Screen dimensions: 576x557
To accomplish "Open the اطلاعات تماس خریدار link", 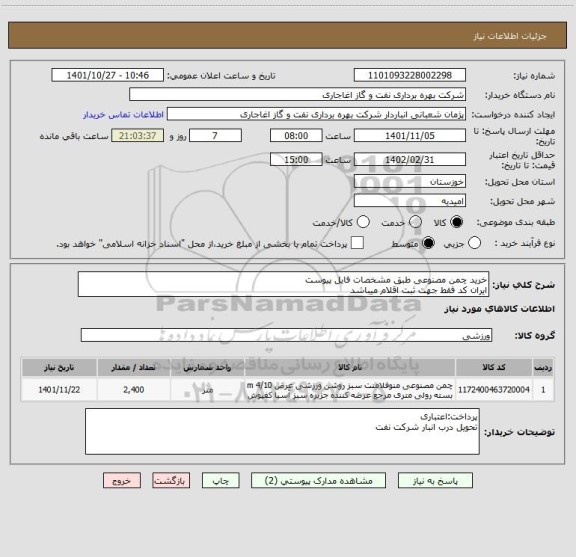I will point(123,115).
